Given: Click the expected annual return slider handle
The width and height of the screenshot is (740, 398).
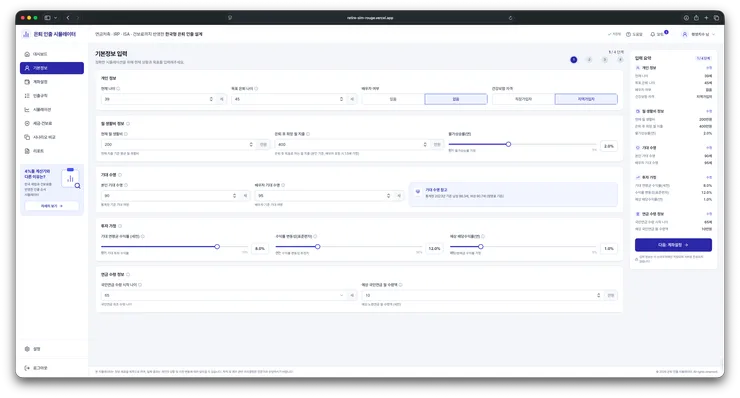Looking at the screenshot, I should pos(217,246).
